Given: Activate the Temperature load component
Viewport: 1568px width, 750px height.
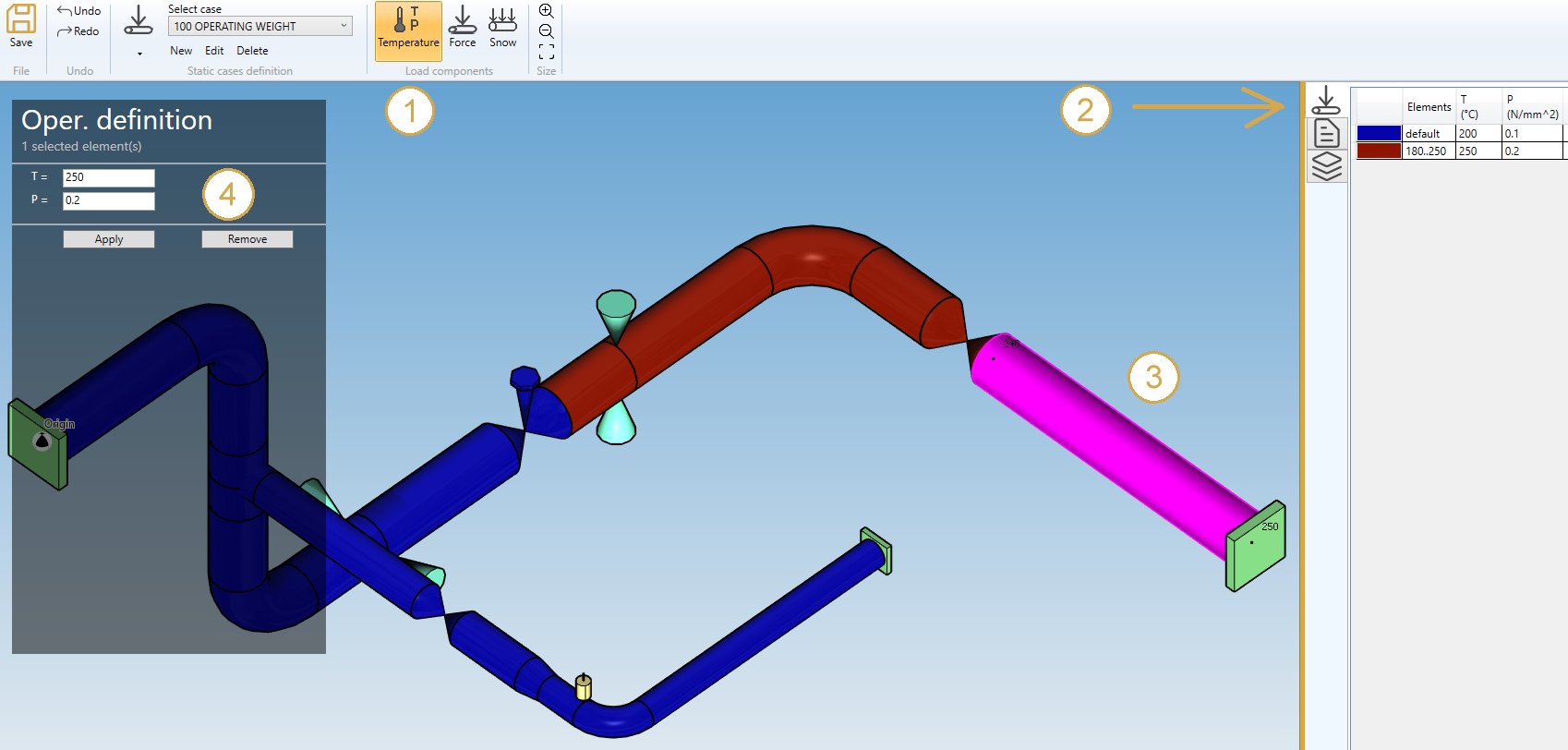Looking at the screenshot, I should click(x=408, y=30).
